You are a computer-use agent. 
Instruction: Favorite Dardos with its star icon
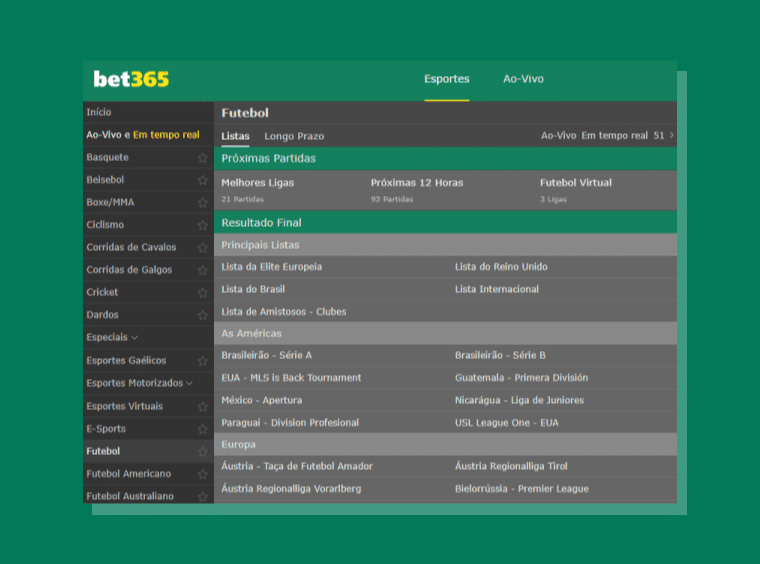pos(203,315)
